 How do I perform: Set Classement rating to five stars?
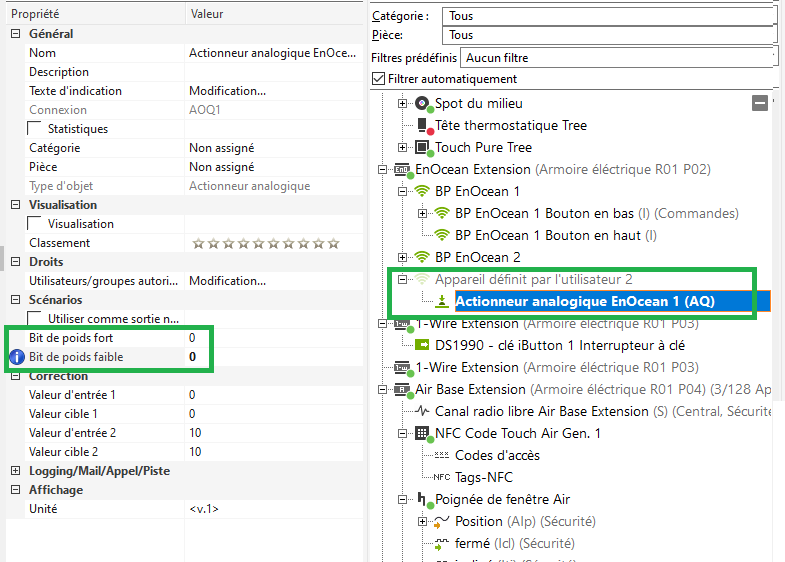[x=256, y=243]
